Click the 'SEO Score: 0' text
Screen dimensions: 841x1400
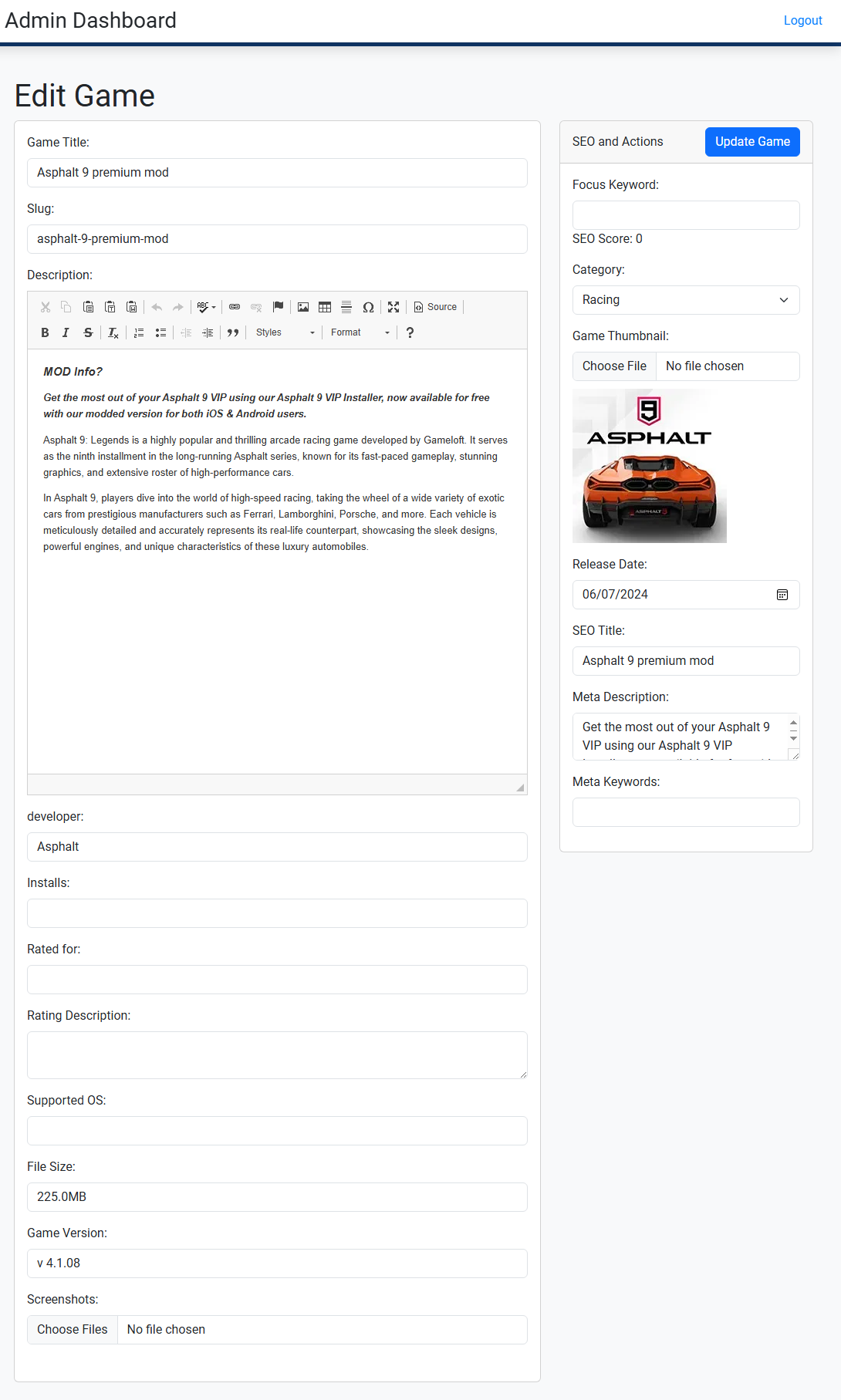coord(607,239)
